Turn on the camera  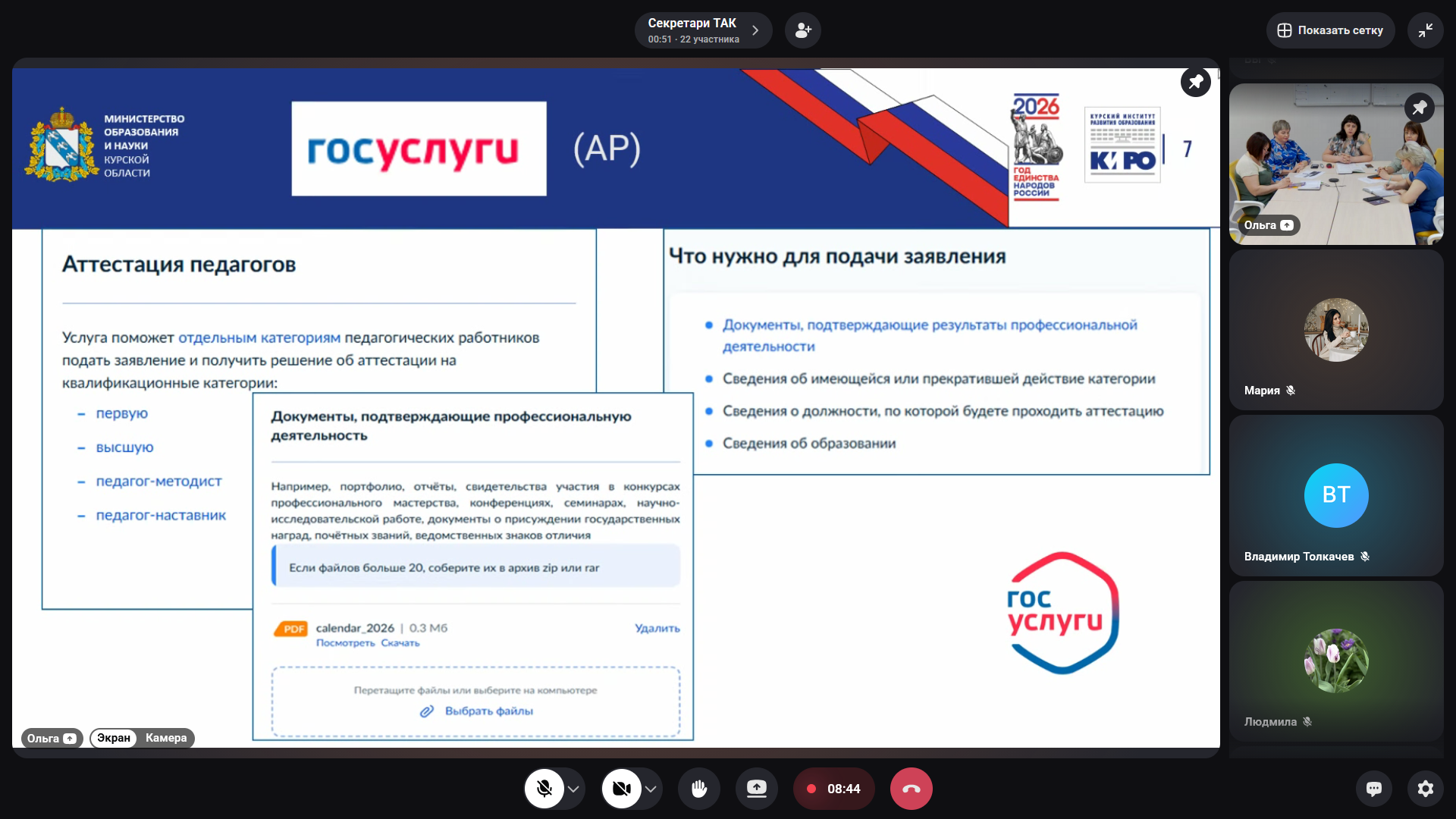622,789
